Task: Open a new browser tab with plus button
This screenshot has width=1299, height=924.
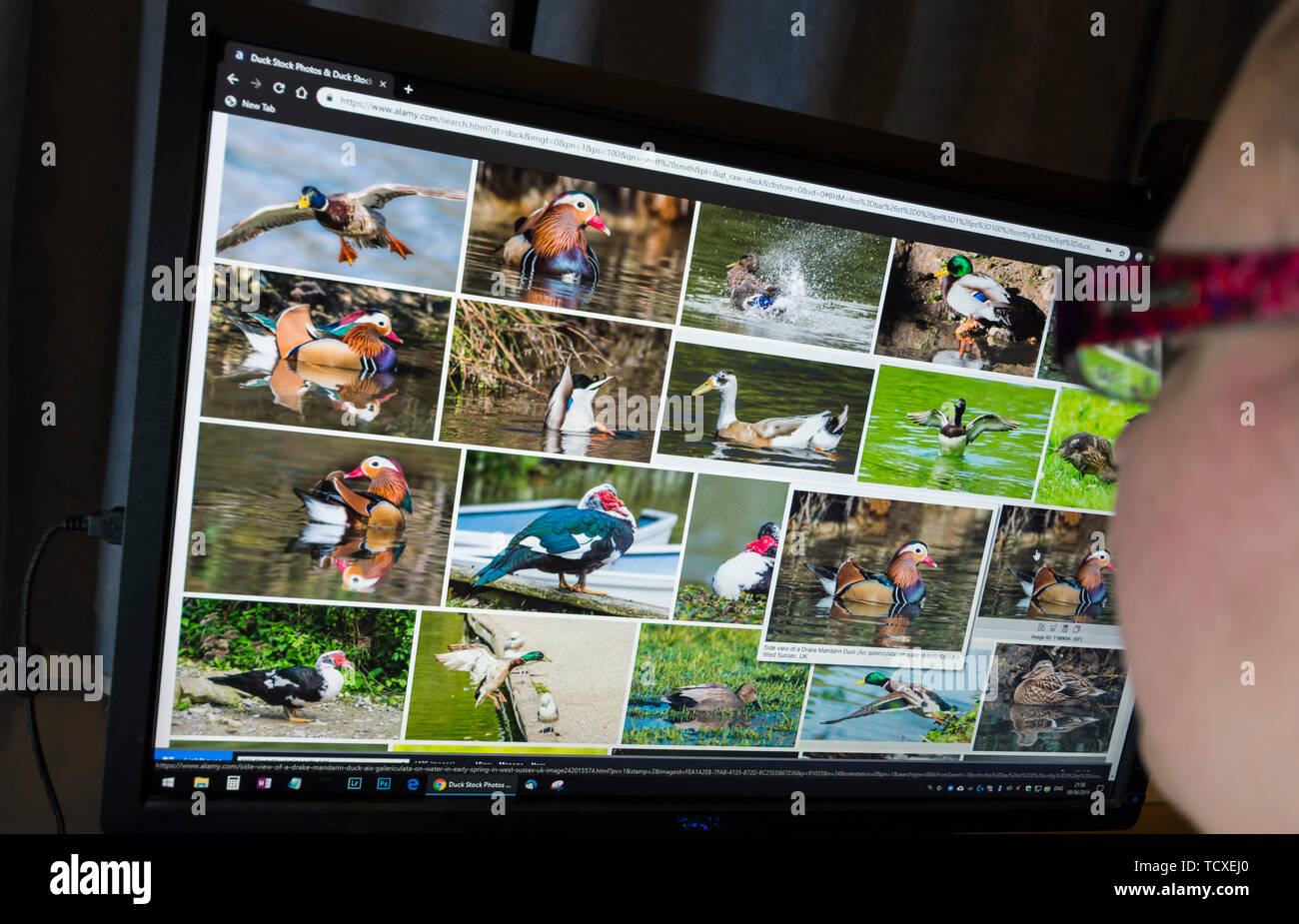Action: pos(408,89)
